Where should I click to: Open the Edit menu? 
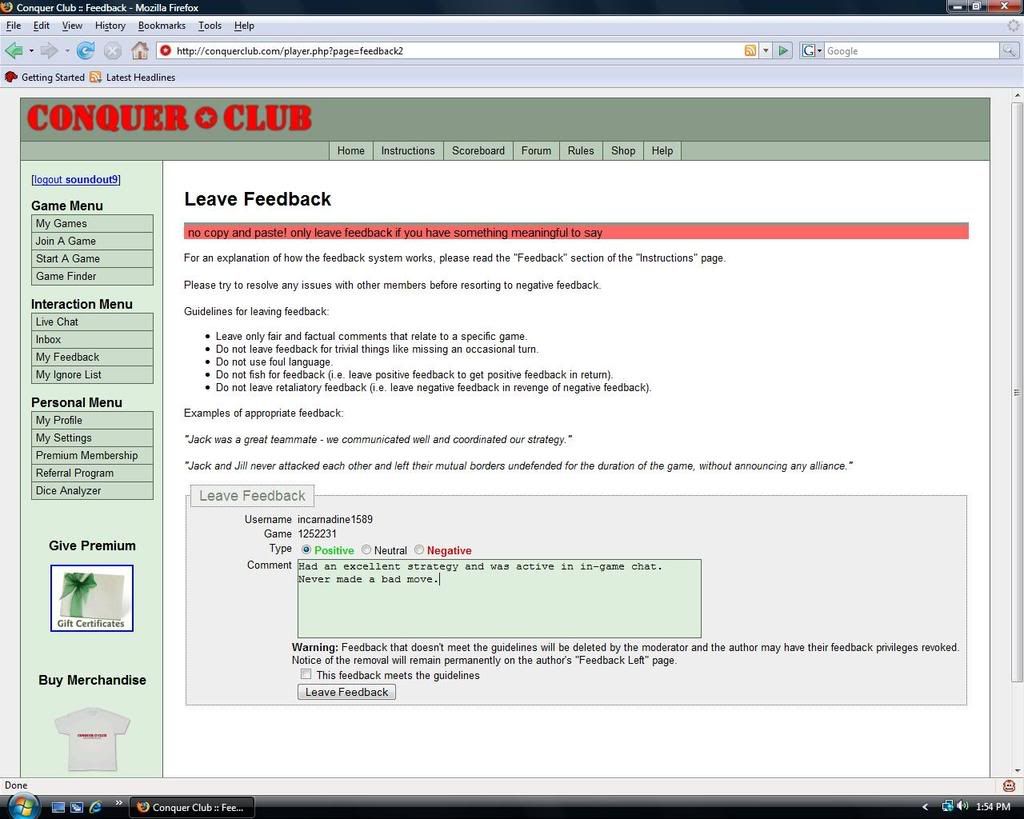41,25
